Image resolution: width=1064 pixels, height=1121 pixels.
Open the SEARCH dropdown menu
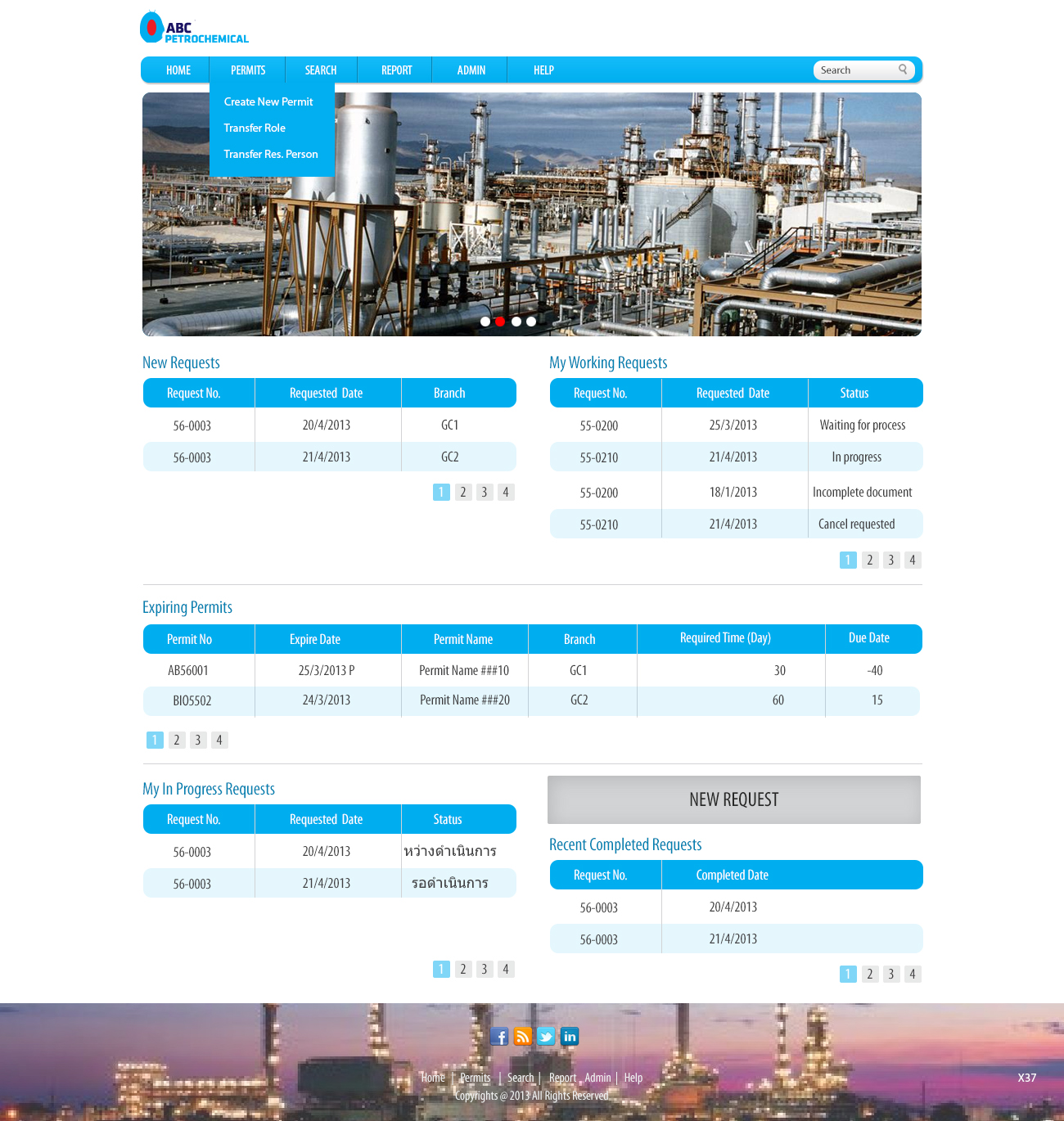(x=320, y=70)
